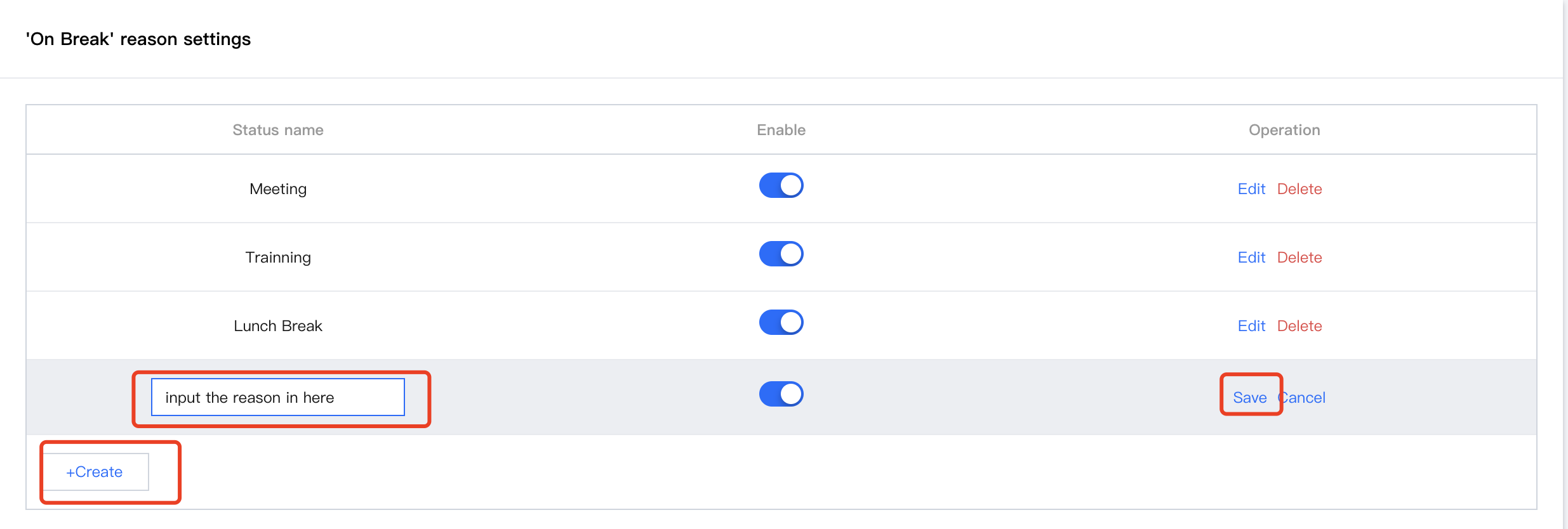Turn off the Lunch Break switch
This screenshot has height=529, width=1568.
[x=781, y=322]
